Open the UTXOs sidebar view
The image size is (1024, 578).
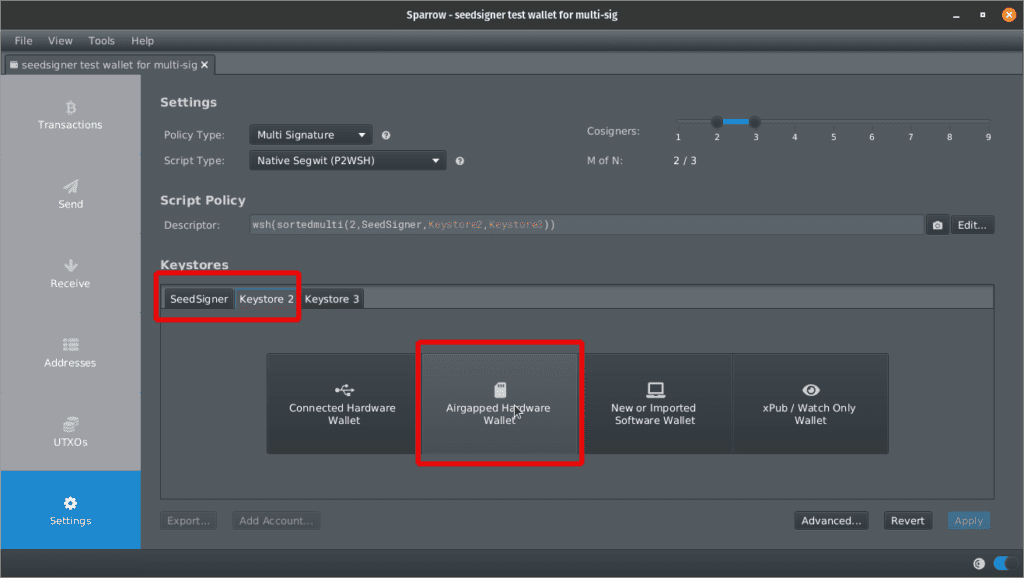71,432
